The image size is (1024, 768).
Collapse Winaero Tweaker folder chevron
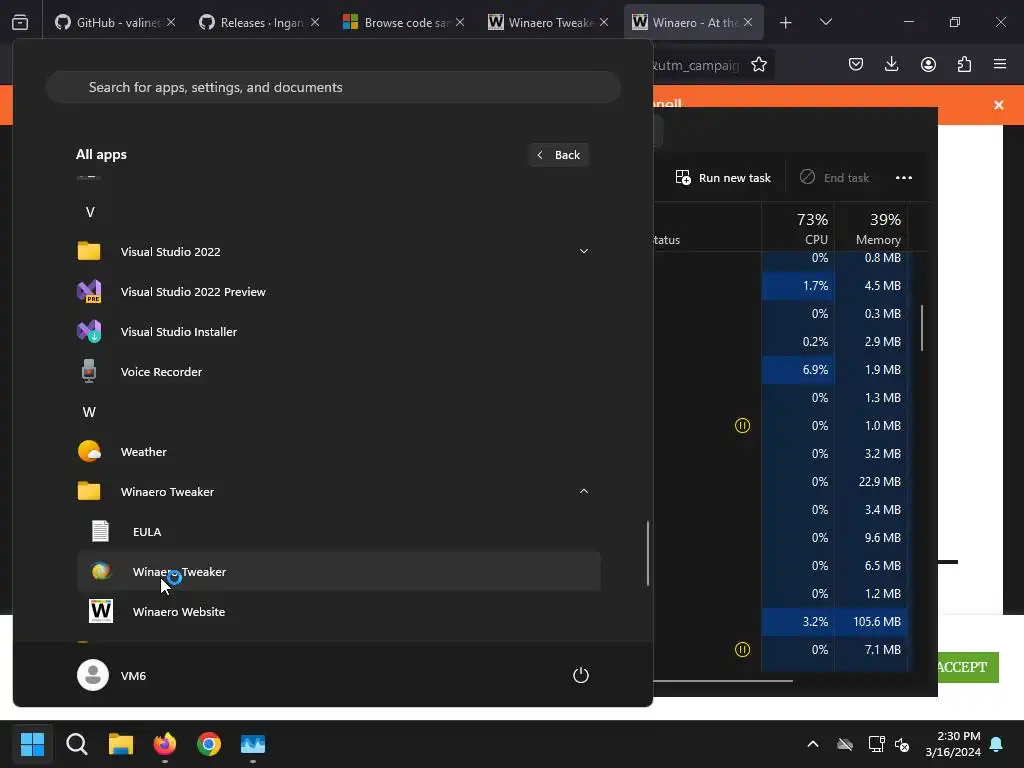click(x=584, y=491)
